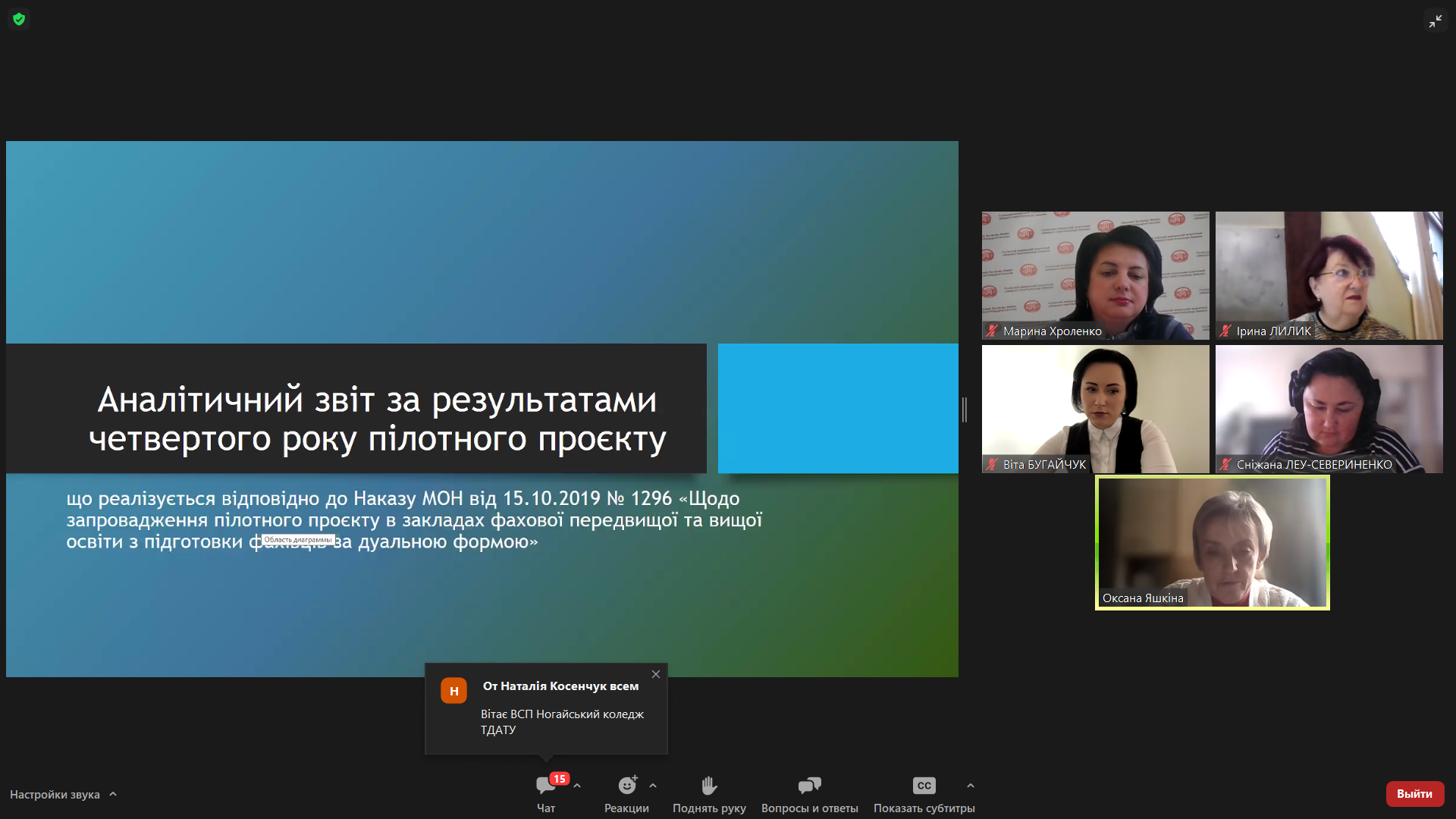Click the Raise hand icon
This screenshot has width=1456, height=819.
pos(709,786)
